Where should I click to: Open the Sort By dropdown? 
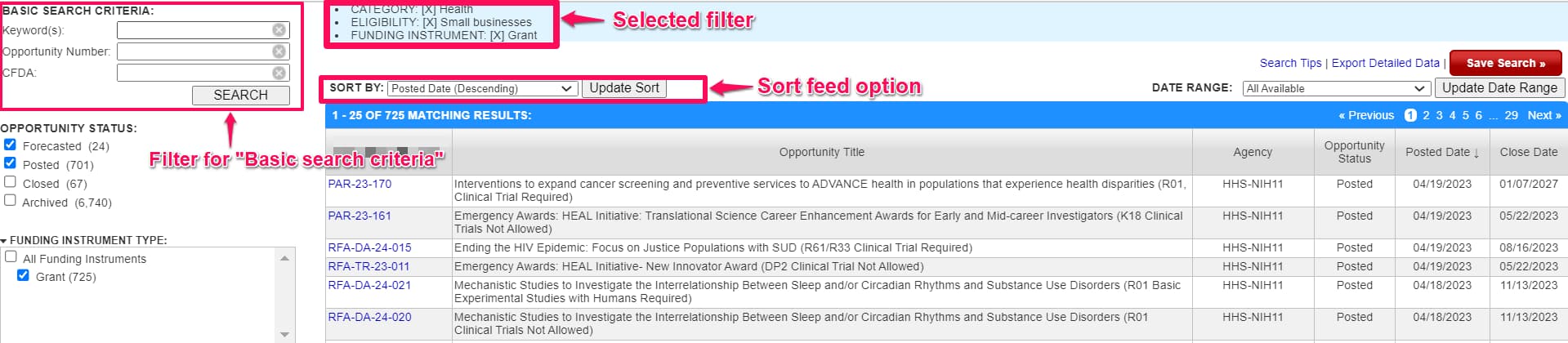click(x=482, y=88)
